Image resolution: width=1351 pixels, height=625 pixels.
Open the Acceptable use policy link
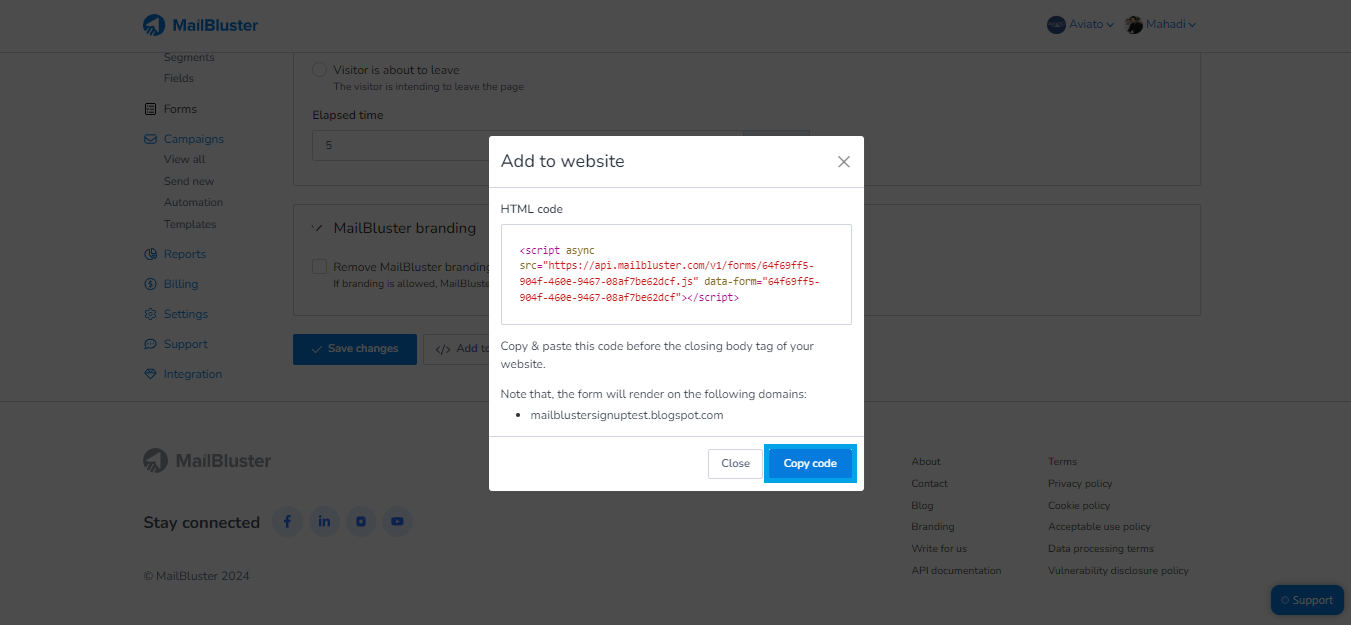tap(1099, 527)
